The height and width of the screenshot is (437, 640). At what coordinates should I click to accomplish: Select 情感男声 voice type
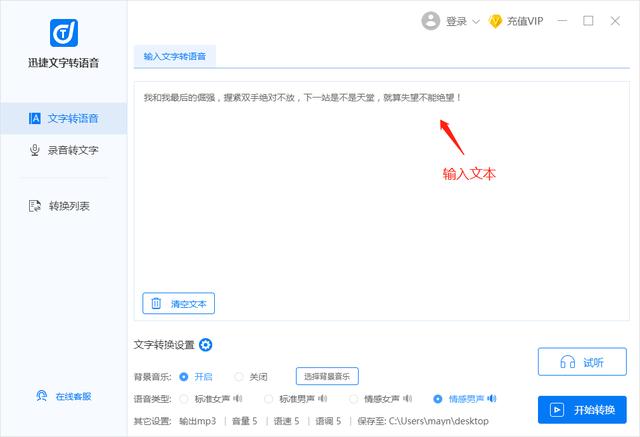(458, 399)
